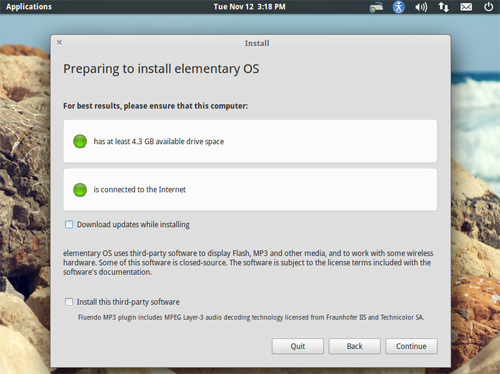
Task: Click the Quit button
Action: coord(298,346)
